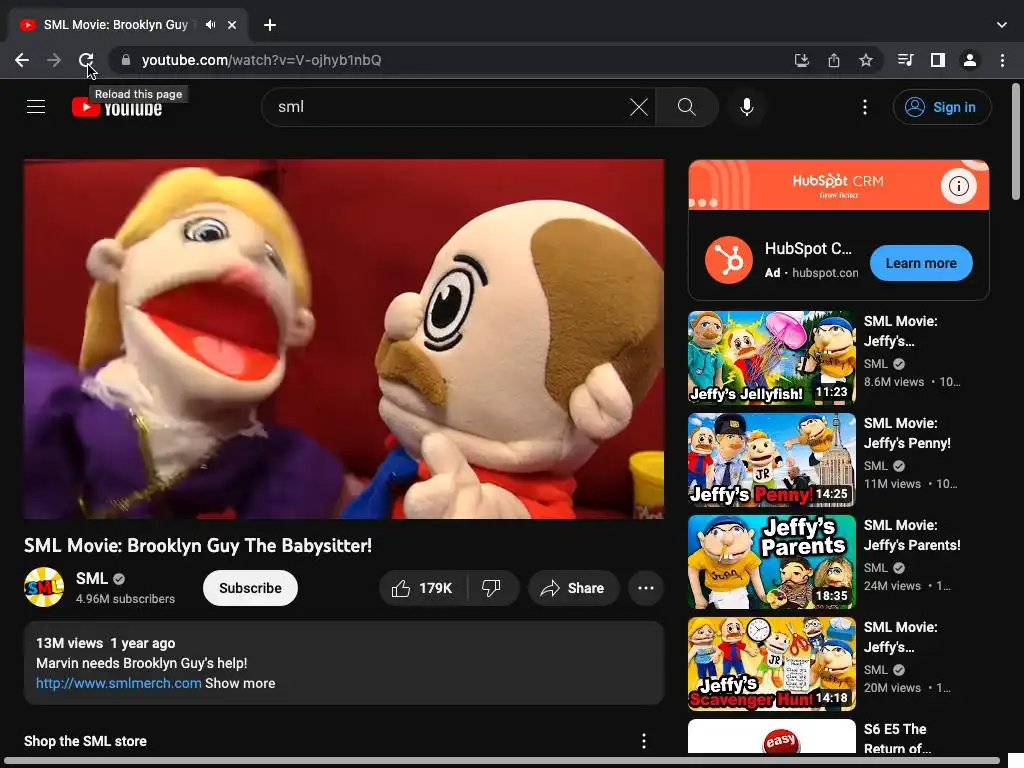Image resolution: width=1024 pixels, height=768 pixels.
Task: Click the horizontal scrollbar at bottom
Action: [502, 761]
